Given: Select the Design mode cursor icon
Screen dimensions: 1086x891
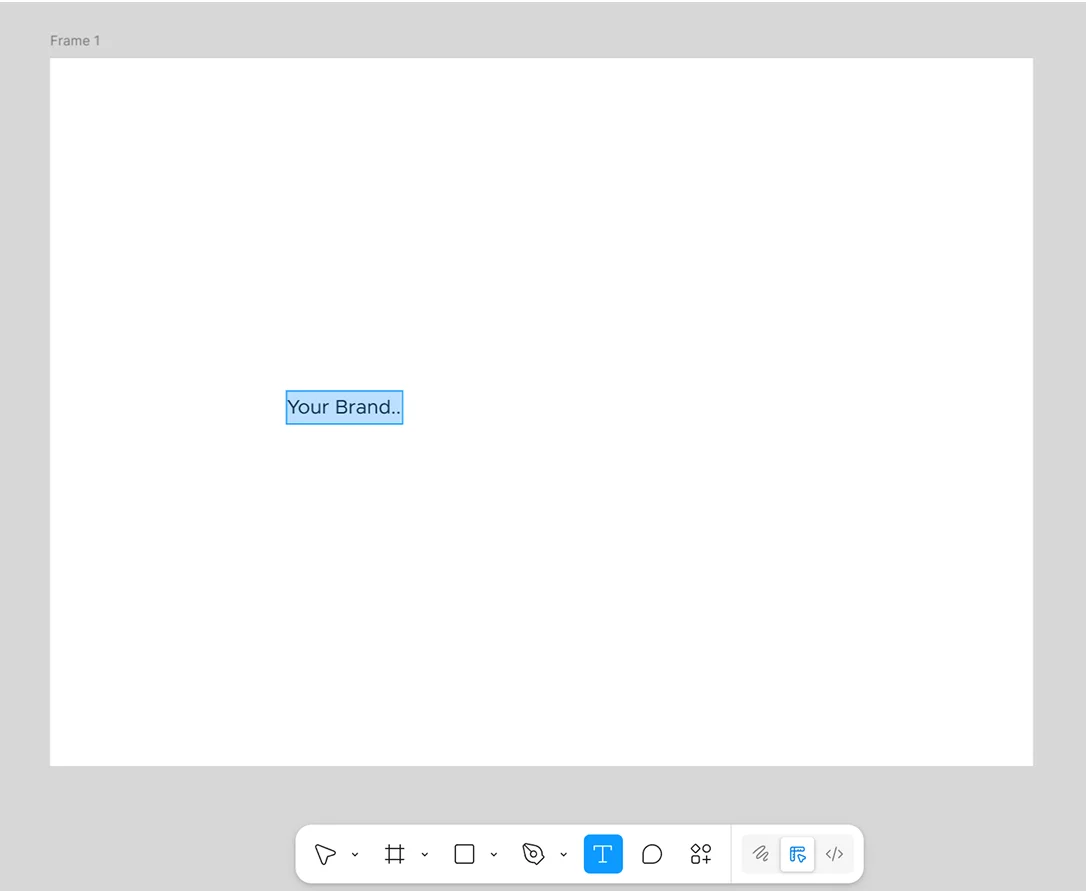Looking at the screenshot, I should (x=798, y=854).
